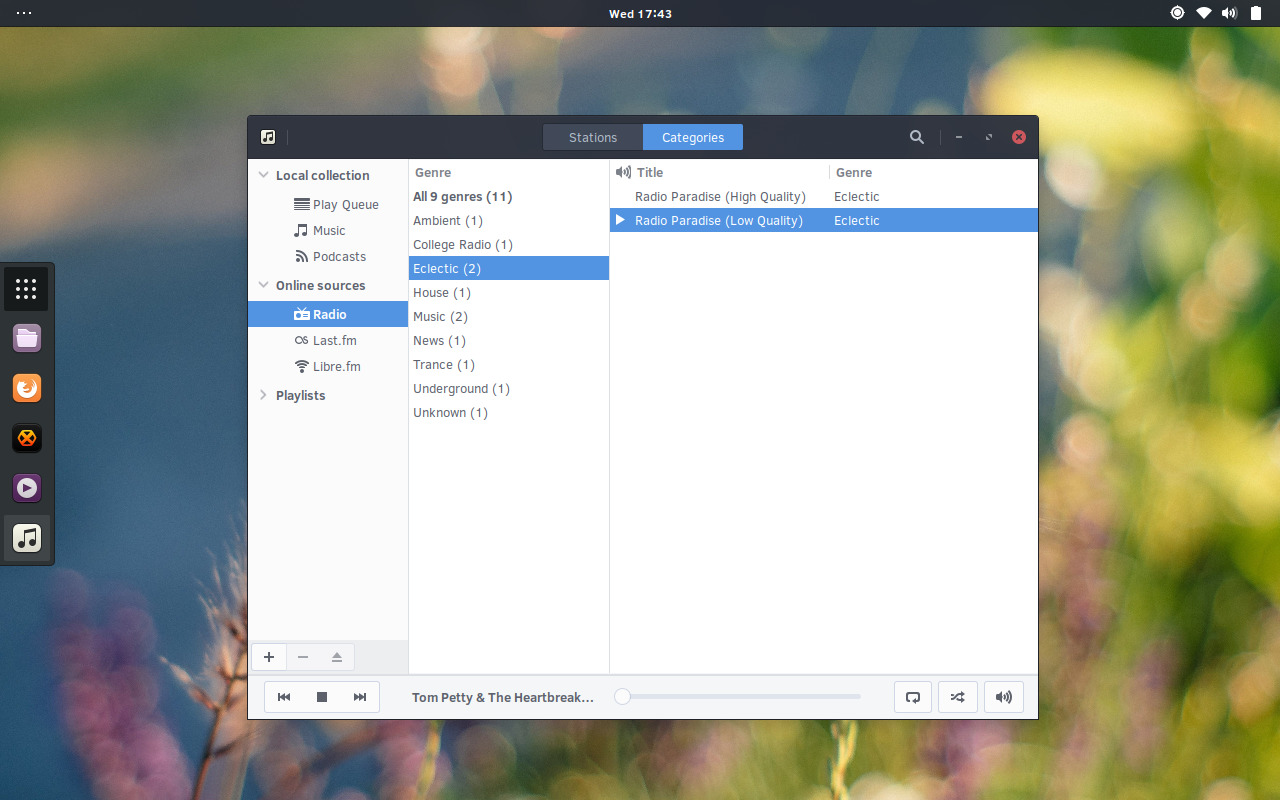Select the Music (2) genre
This screenshot has height=800, width=1280.
509,316
